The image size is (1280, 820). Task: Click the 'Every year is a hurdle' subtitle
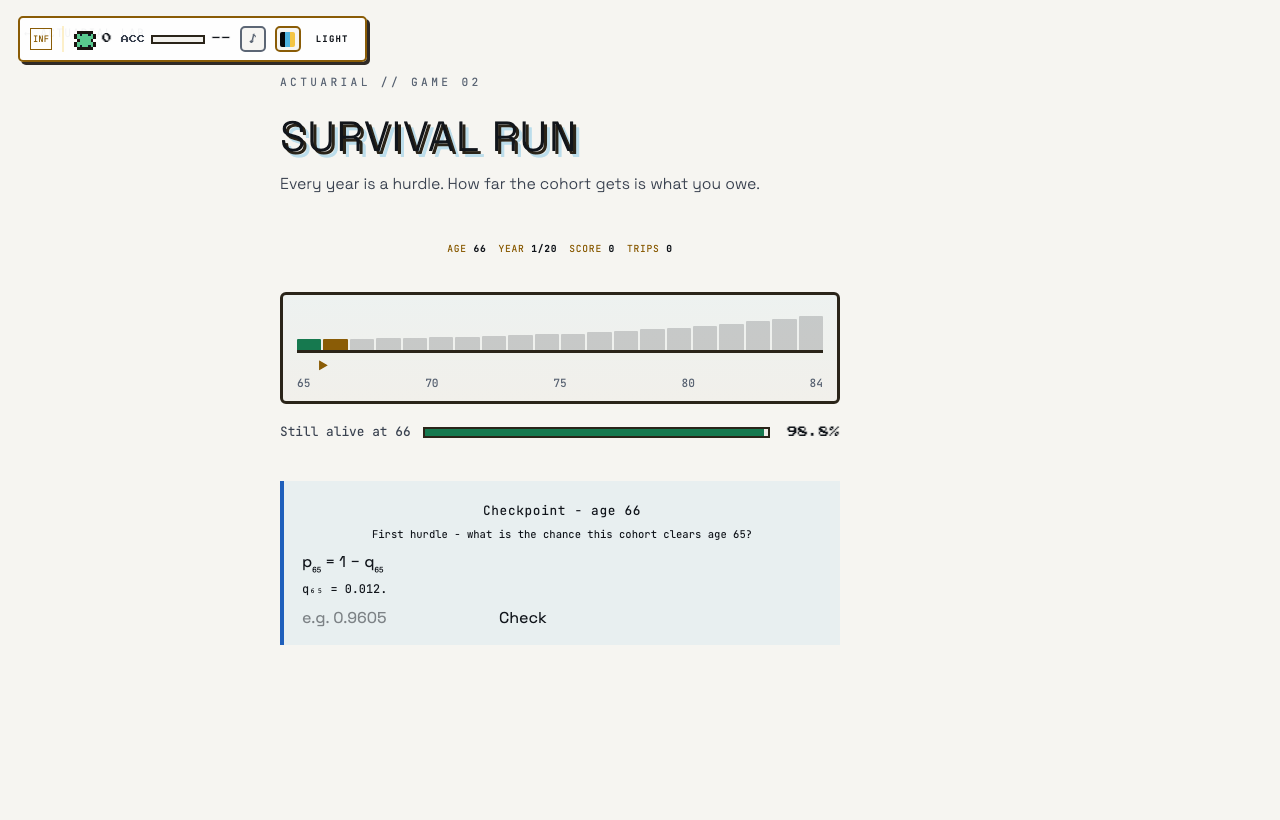click(x=520, y=184)
